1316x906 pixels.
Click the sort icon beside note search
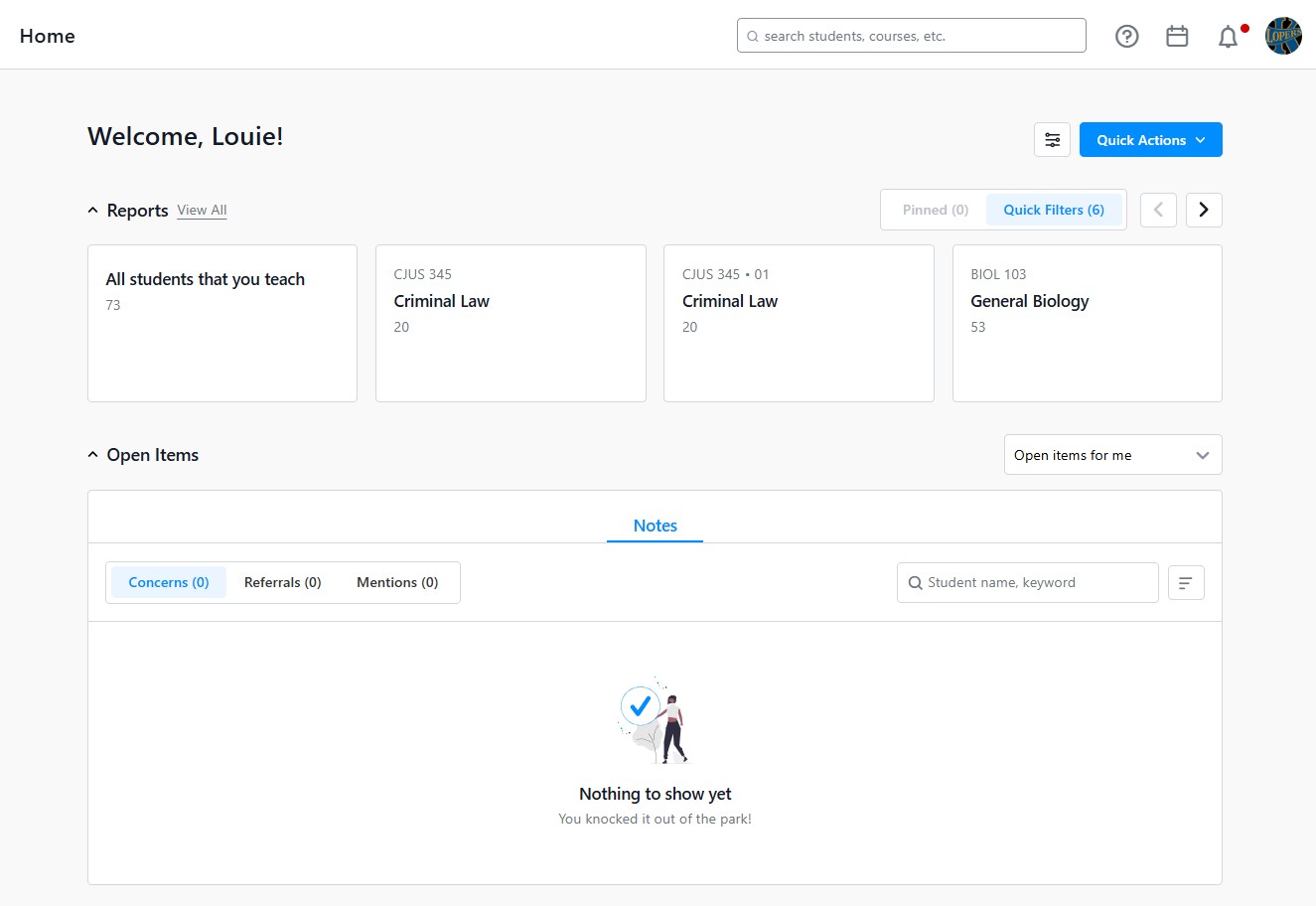[1186, 583]
